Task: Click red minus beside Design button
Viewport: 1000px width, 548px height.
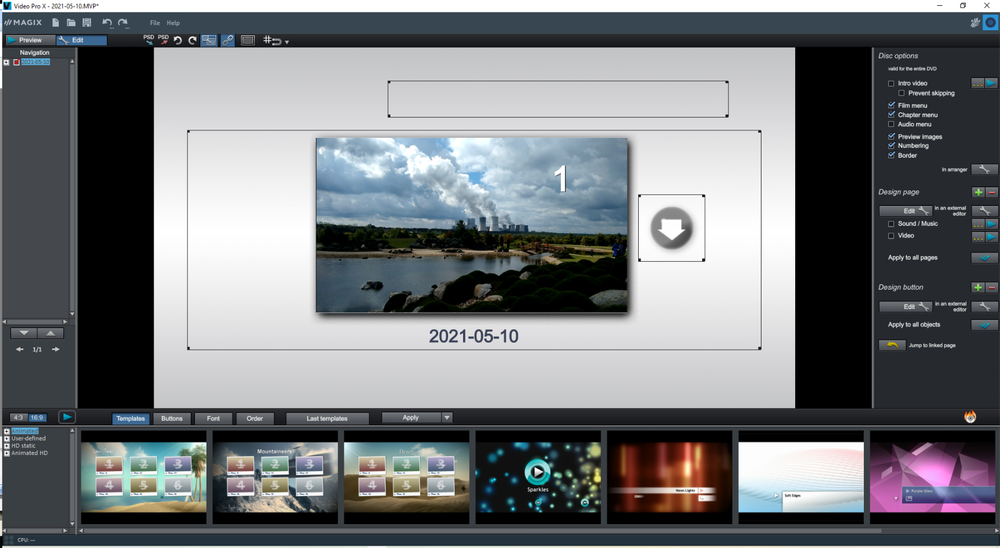Action: (991, 287)
